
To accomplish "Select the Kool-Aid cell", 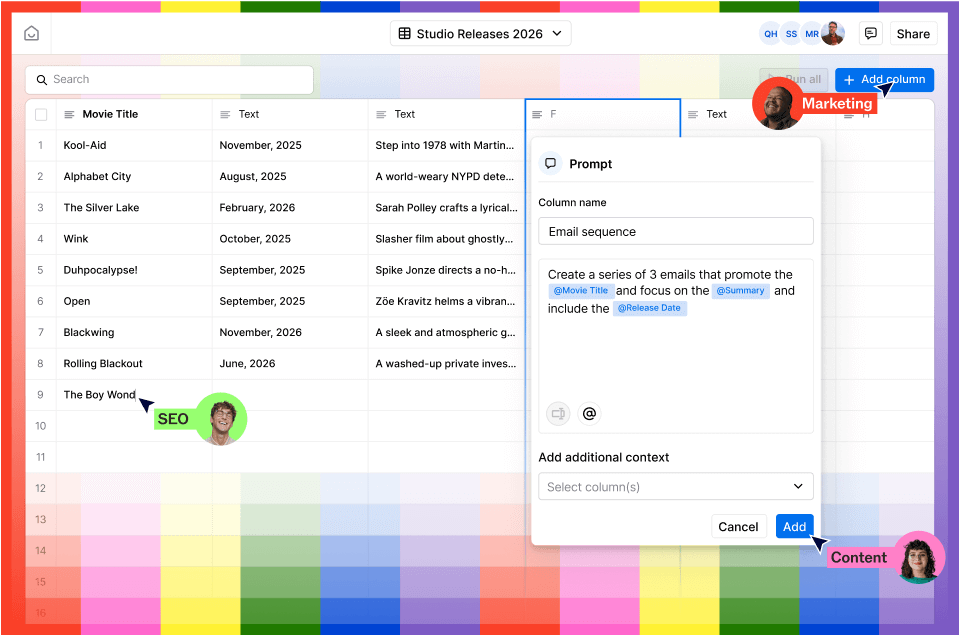I will pos(134,146).
